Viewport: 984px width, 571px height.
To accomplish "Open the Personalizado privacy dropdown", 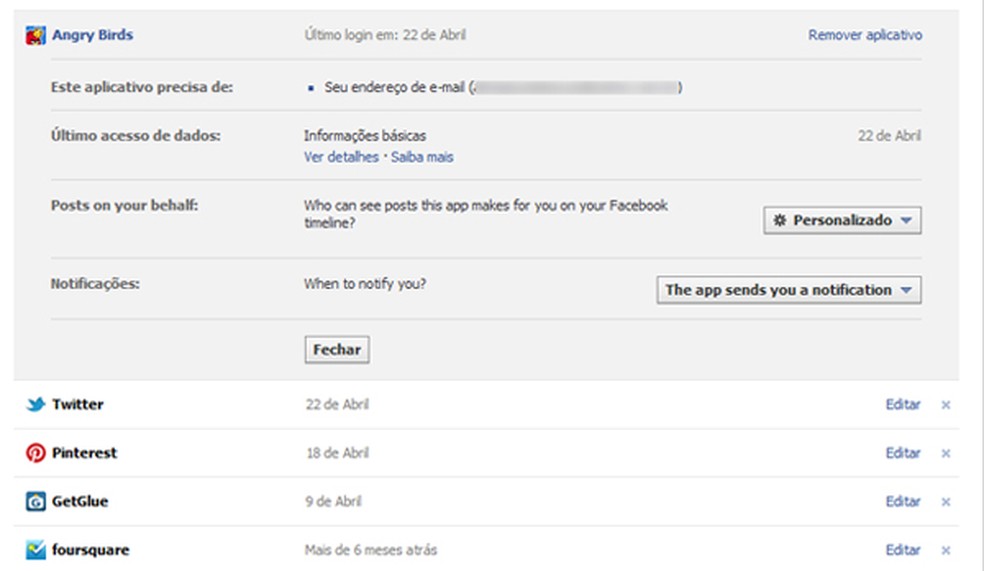I will (842, 220).
